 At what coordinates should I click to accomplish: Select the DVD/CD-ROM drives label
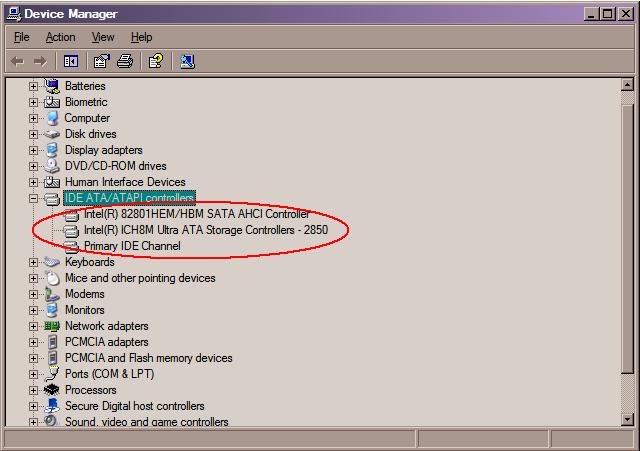point(116,166)
